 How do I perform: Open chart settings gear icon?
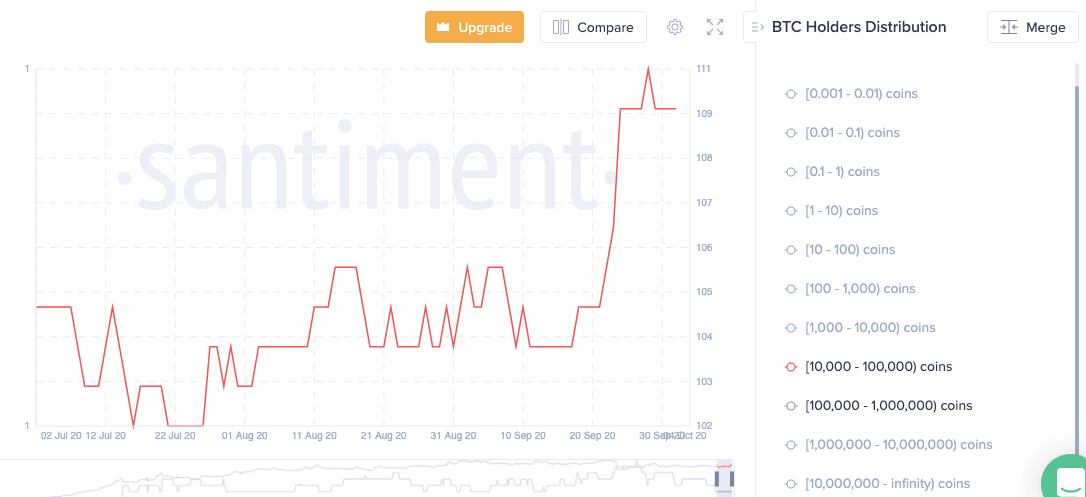(x=675, y=27)
